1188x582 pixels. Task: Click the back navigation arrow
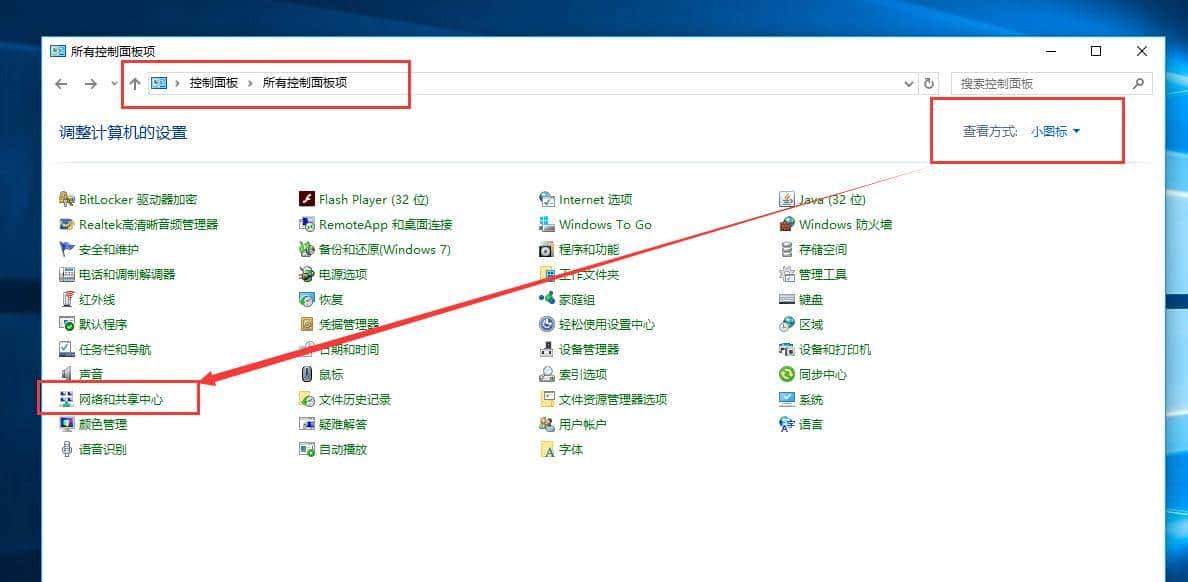[x=61, y=83]
